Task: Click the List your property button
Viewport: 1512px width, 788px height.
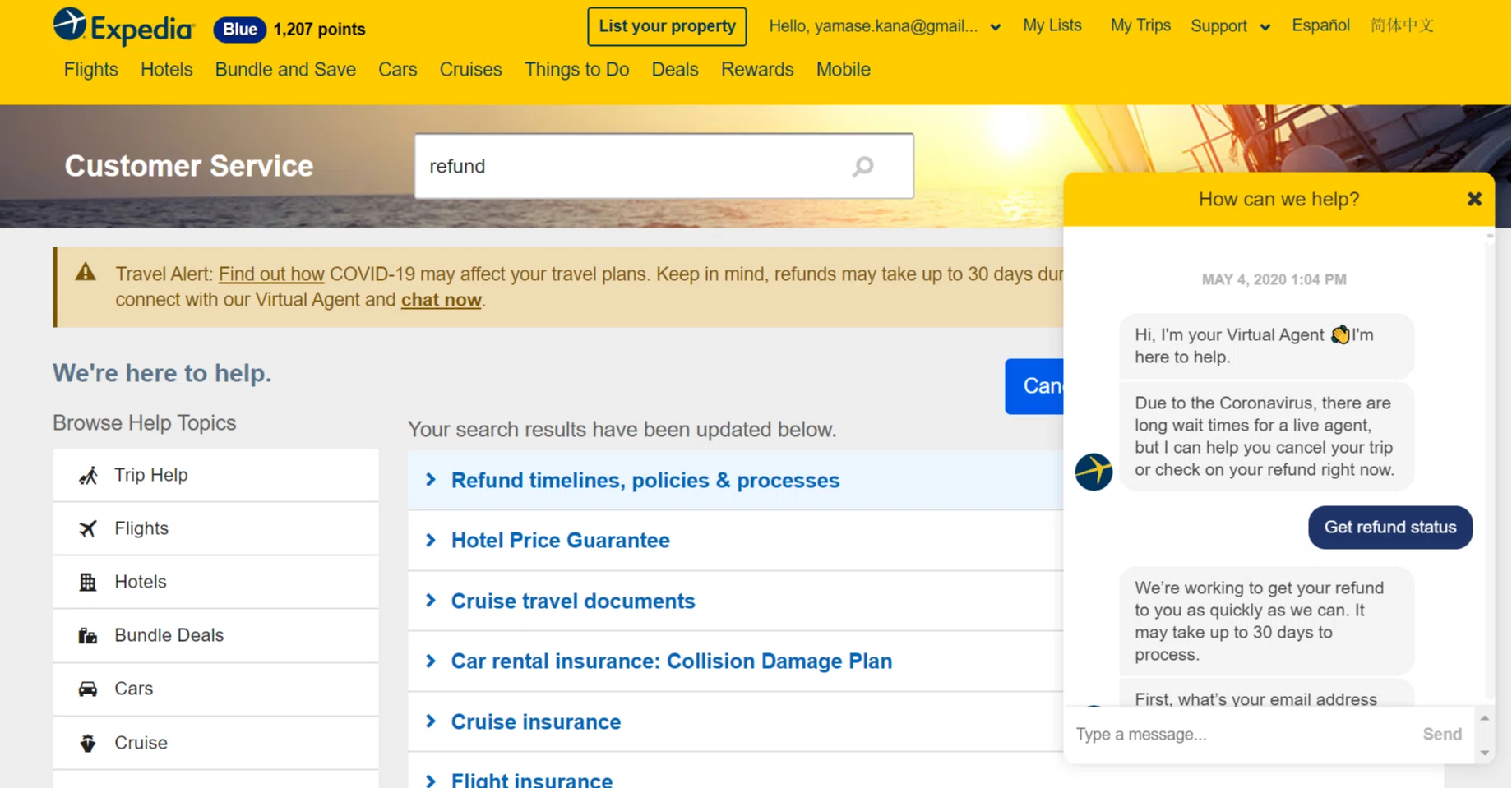Action: point(667,26)
